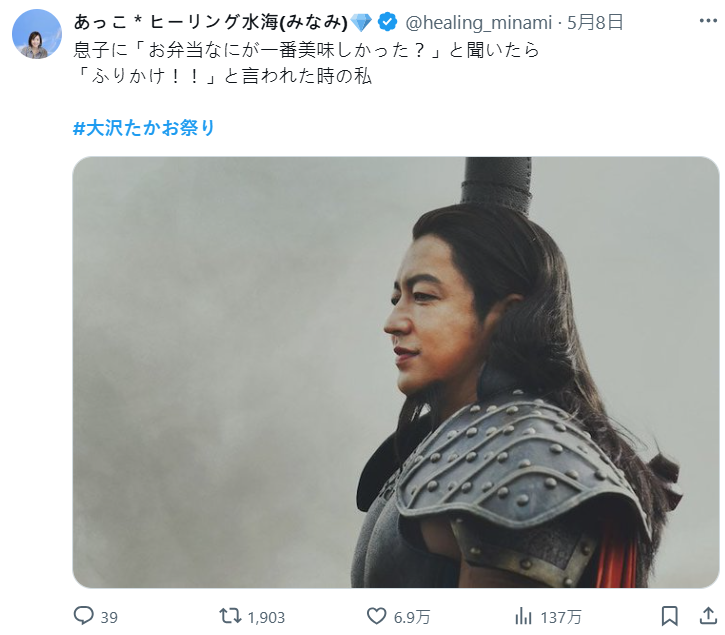Click the tweet line starting with 息子に
Viewport: 725px width, 635px height.
coord(307,49)
